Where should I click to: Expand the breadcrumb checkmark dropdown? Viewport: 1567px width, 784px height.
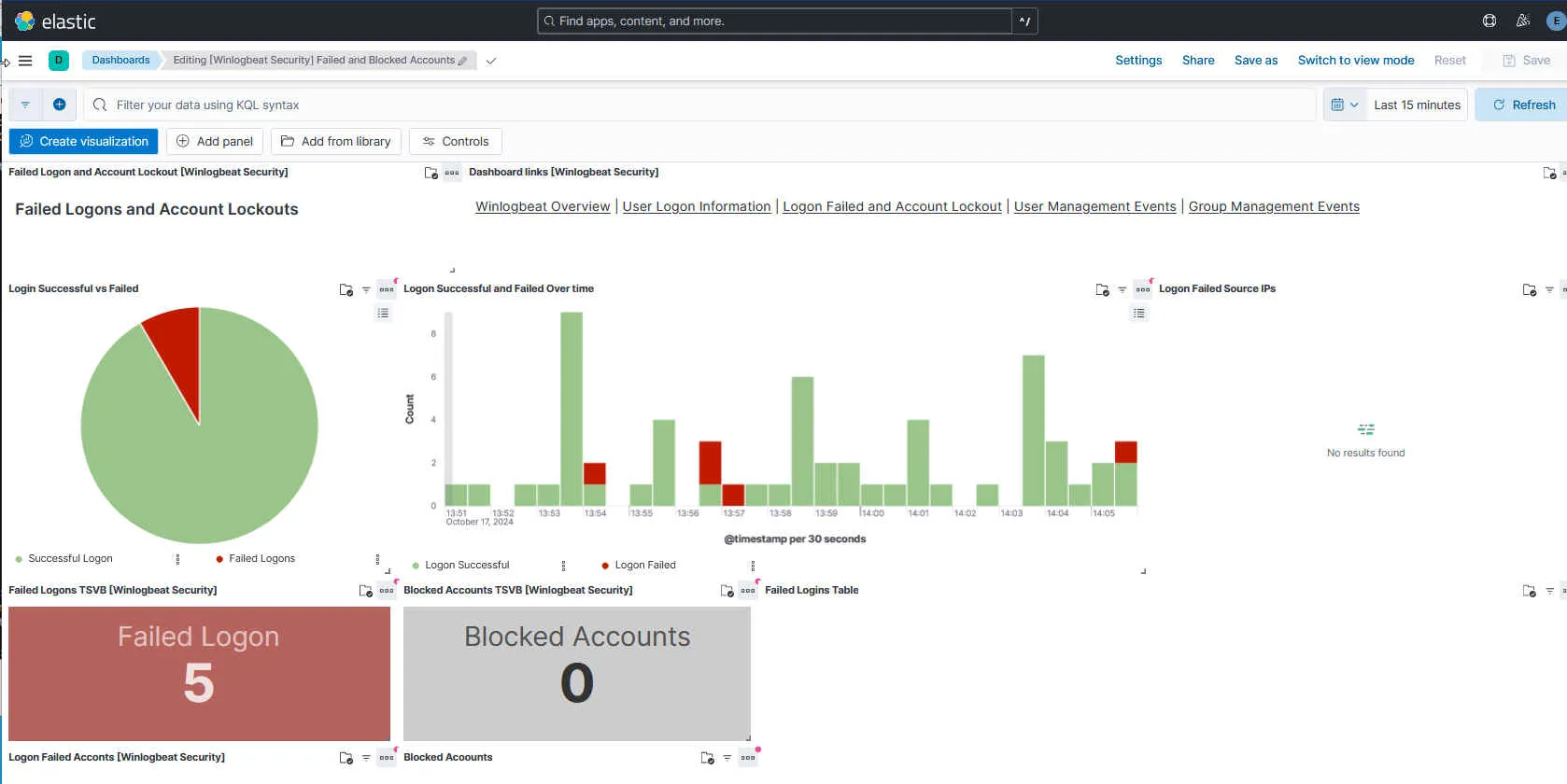tap(491, 61)
